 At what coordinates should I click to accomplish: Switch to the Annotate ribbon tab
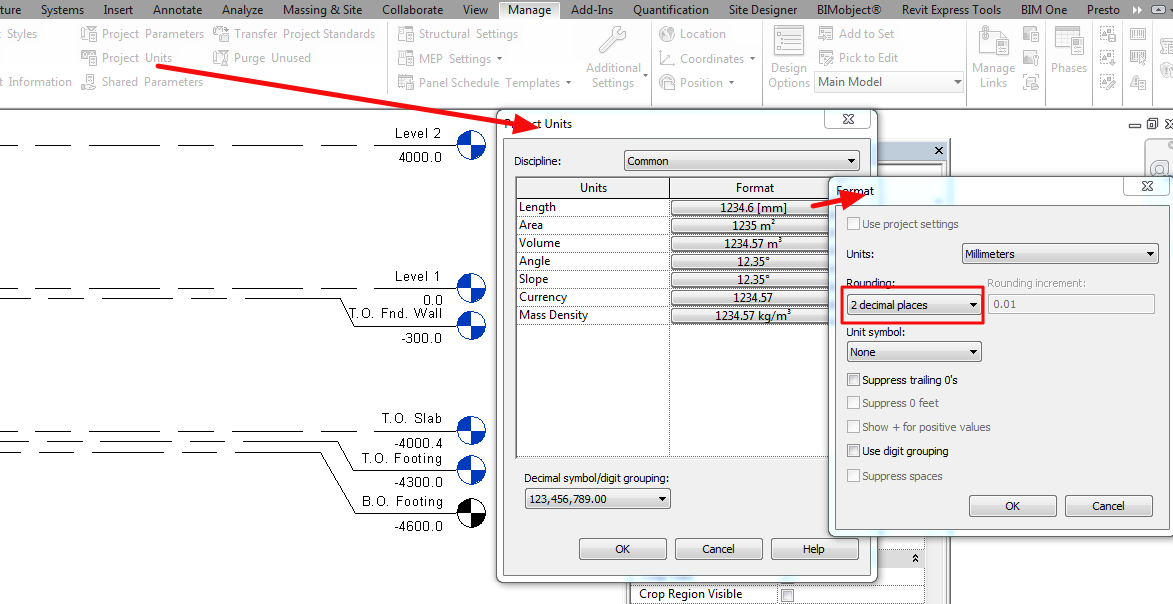177,10
